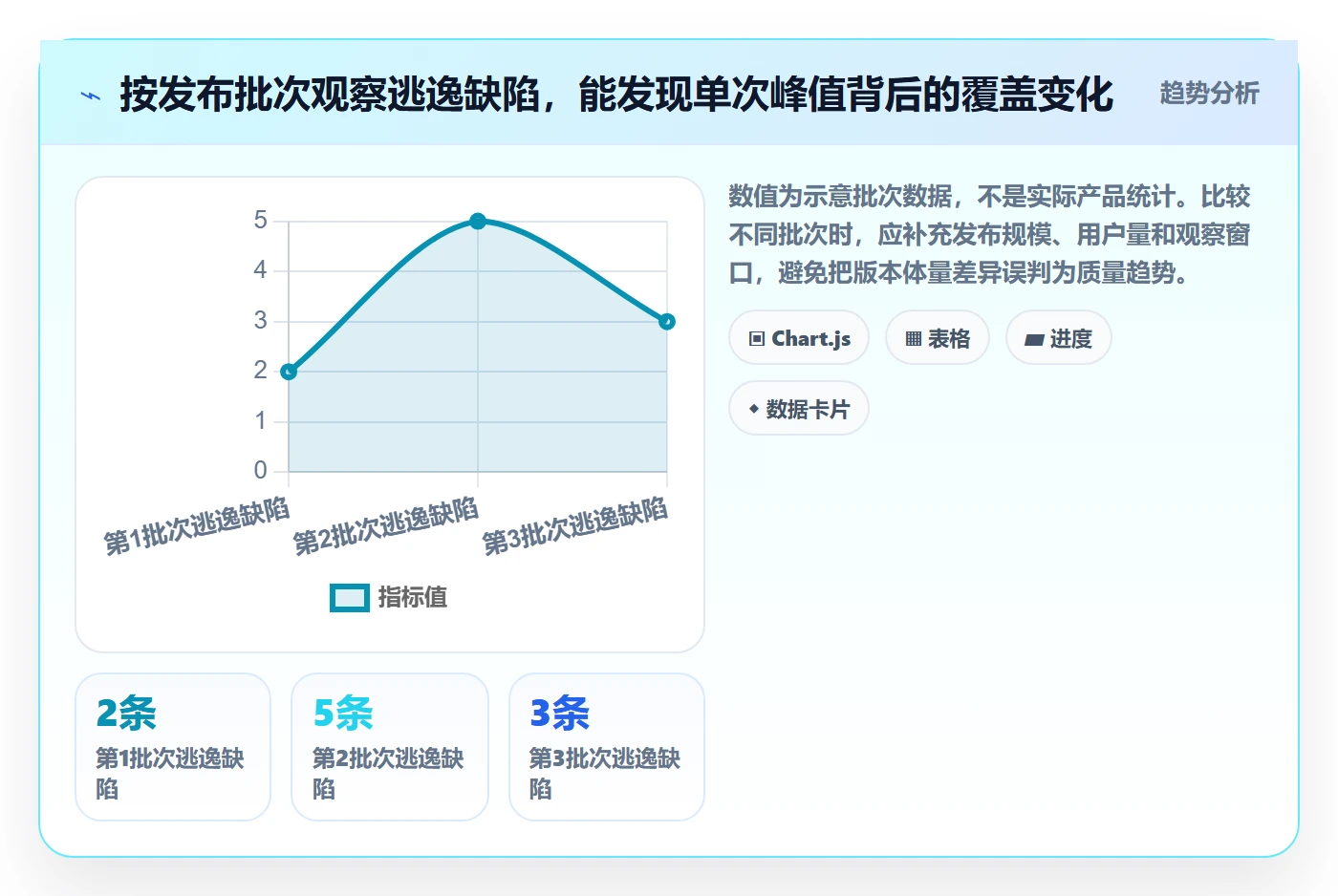Image resolution: width=1338 pixels, height=896 pixels.
Task: Click the 5条 stat card value
Action: [x=343, y=714]
